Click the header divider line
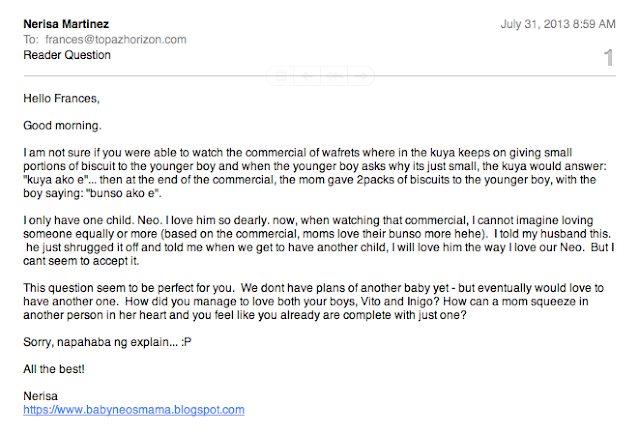Image resolution: width=640 pixels, height=433 pixels. (x=320, y=75)
